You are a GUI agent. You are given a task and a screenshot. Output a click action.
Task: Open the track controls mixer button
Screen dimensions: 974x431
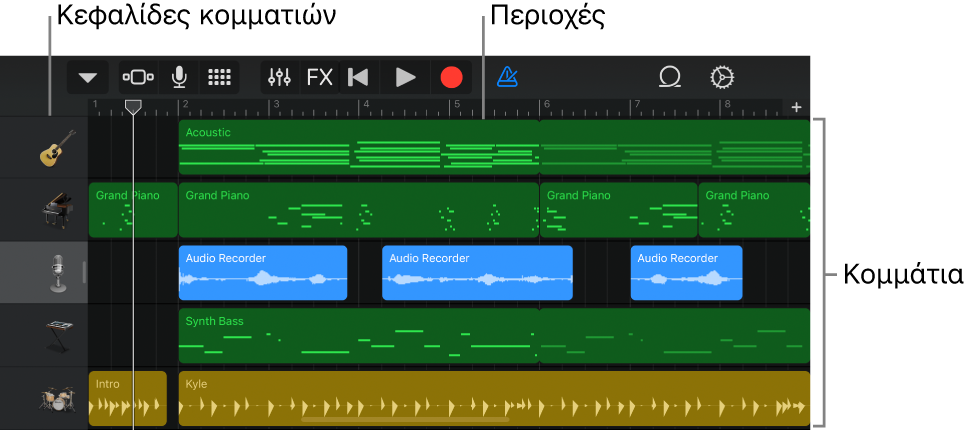point(280,78)
